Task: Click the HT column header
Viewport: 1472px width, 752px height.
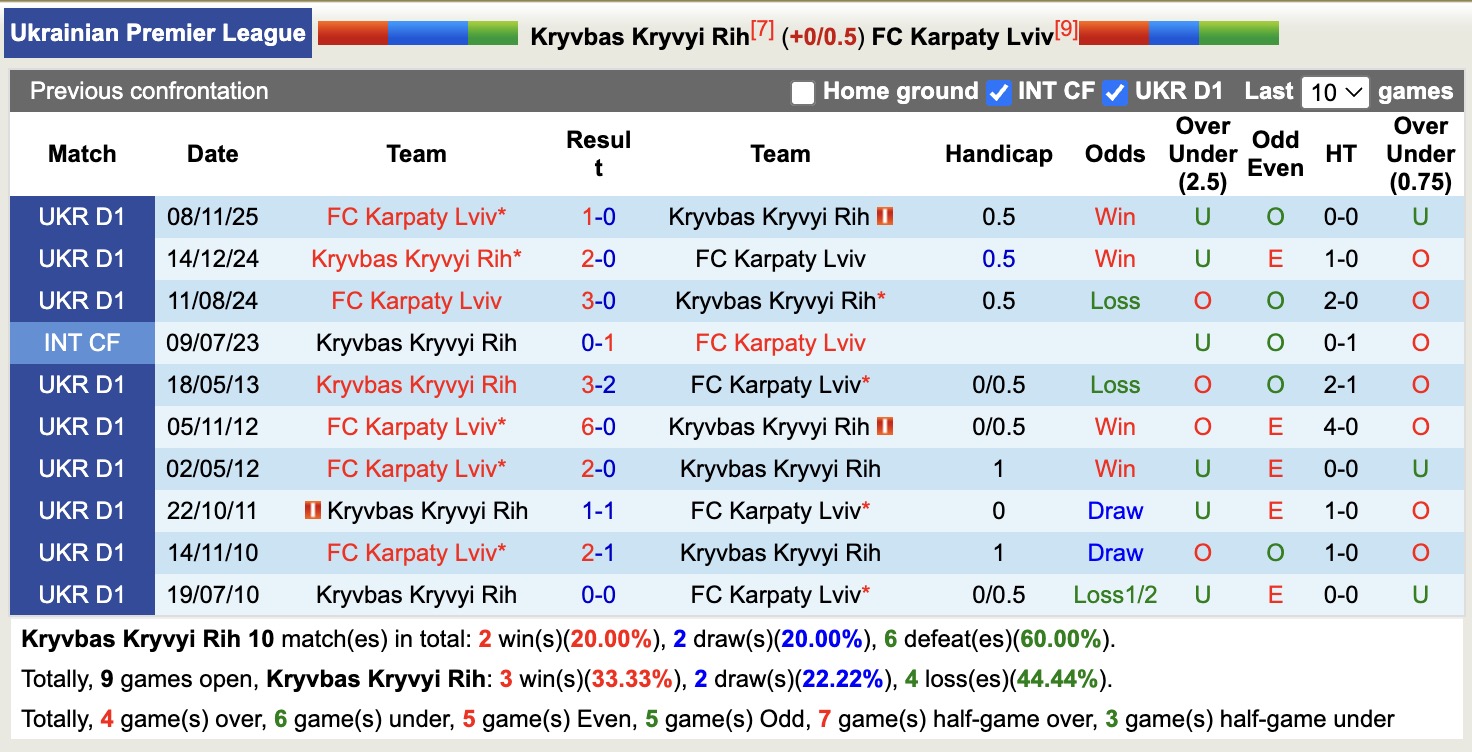Action: tap(1341, 154)
